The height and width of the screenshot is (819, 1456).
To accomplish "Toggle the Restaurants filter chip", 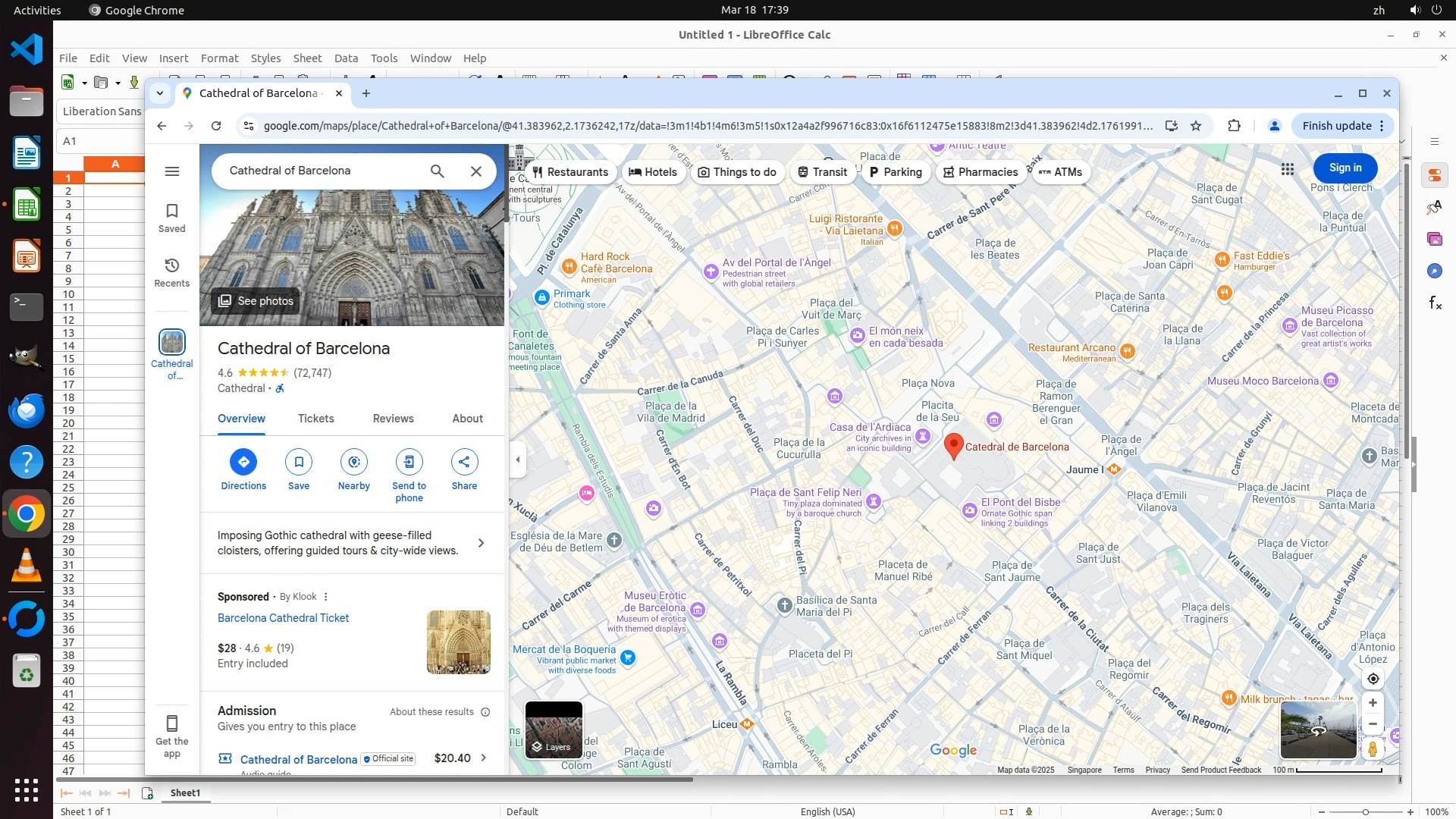I will click(x=570, y=172).
